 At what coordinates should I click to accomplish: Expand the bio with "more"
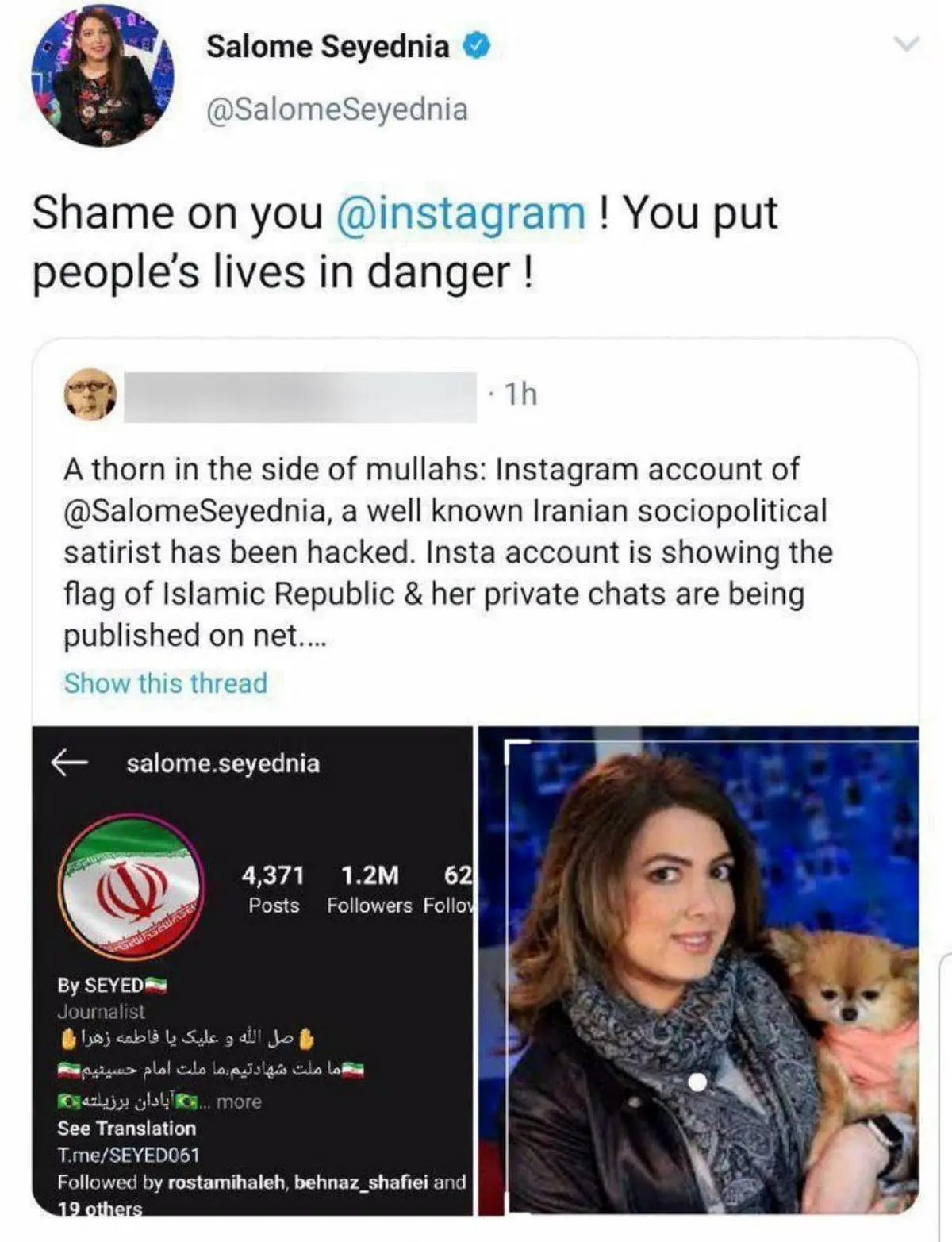239,1102
